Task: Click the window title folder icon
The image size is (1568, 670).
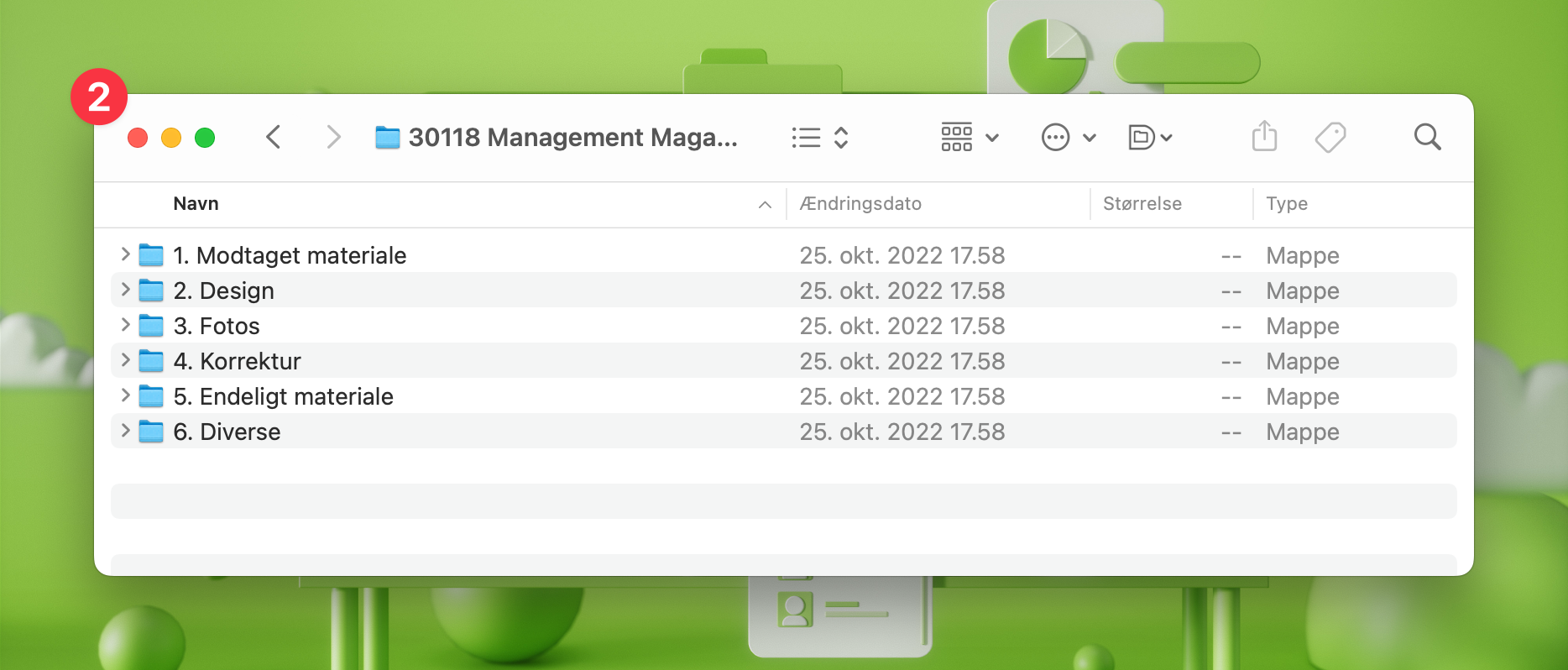Action: click(x=387, y=138)
